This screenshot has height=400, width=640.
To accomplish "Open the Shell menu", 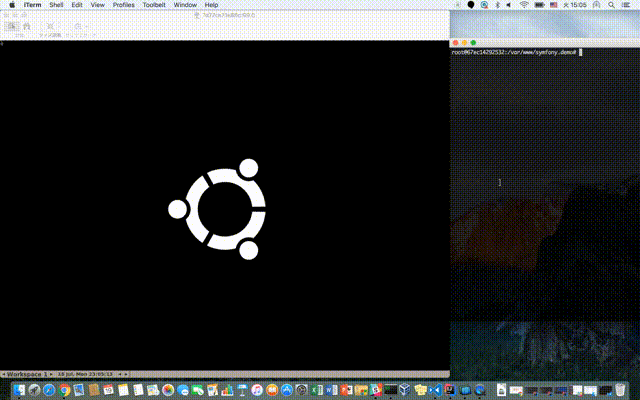I will coord(56,5).
